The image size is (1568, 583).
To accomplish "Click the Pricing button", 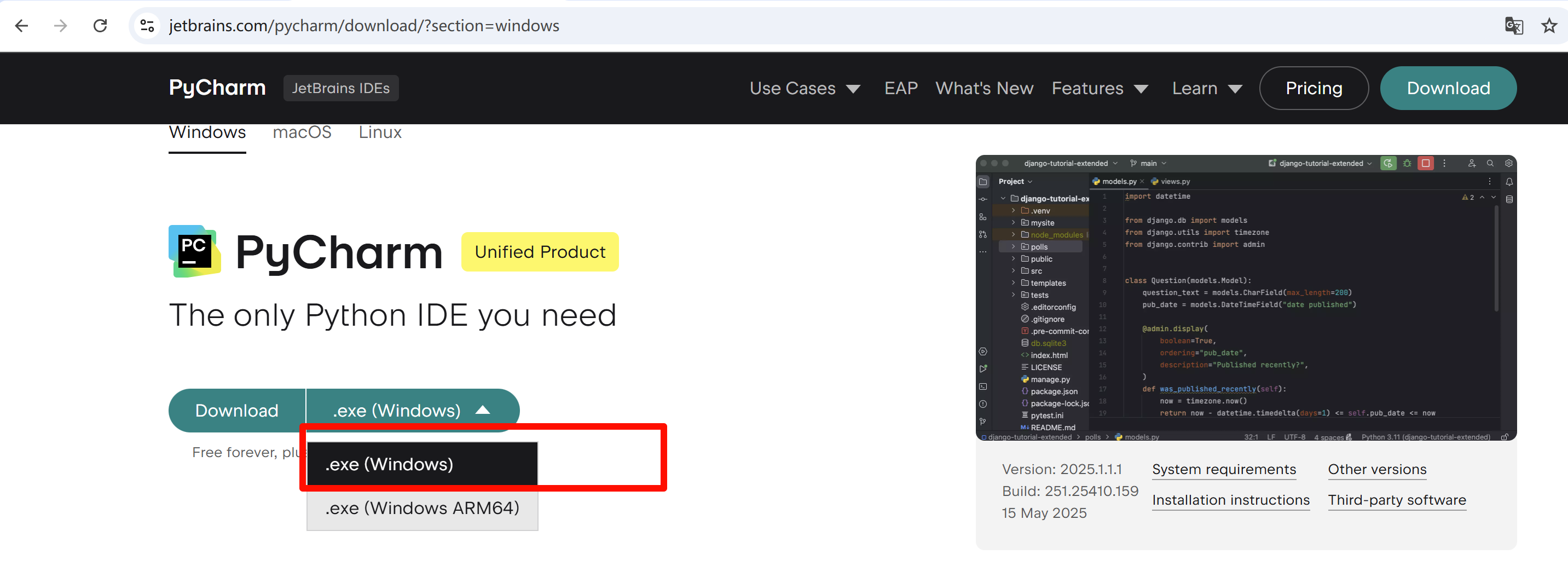I will tap(1314, 88).
